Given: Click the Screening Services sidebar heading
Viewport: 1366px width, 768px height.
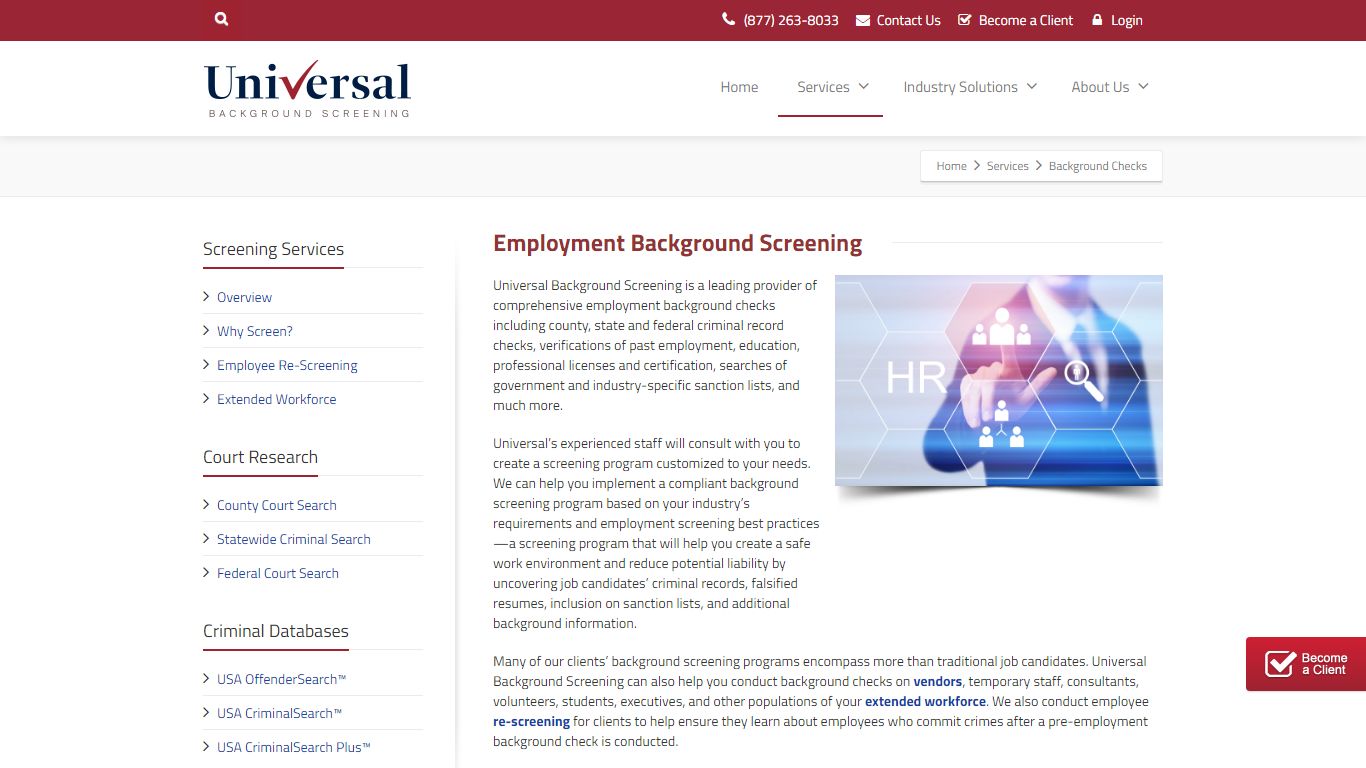Looking at the screenshot, I should [x=273, y=249].
